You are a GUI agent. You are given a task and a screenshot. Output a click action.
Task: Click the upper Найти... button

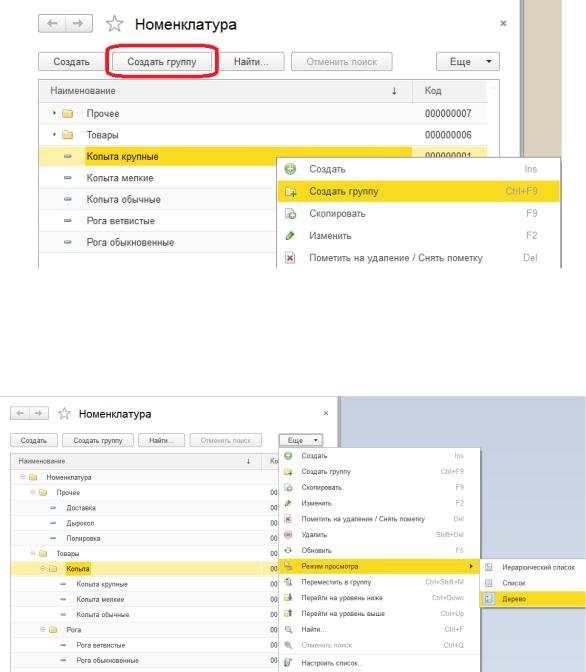pyautogui.click(x=251, y=62)
